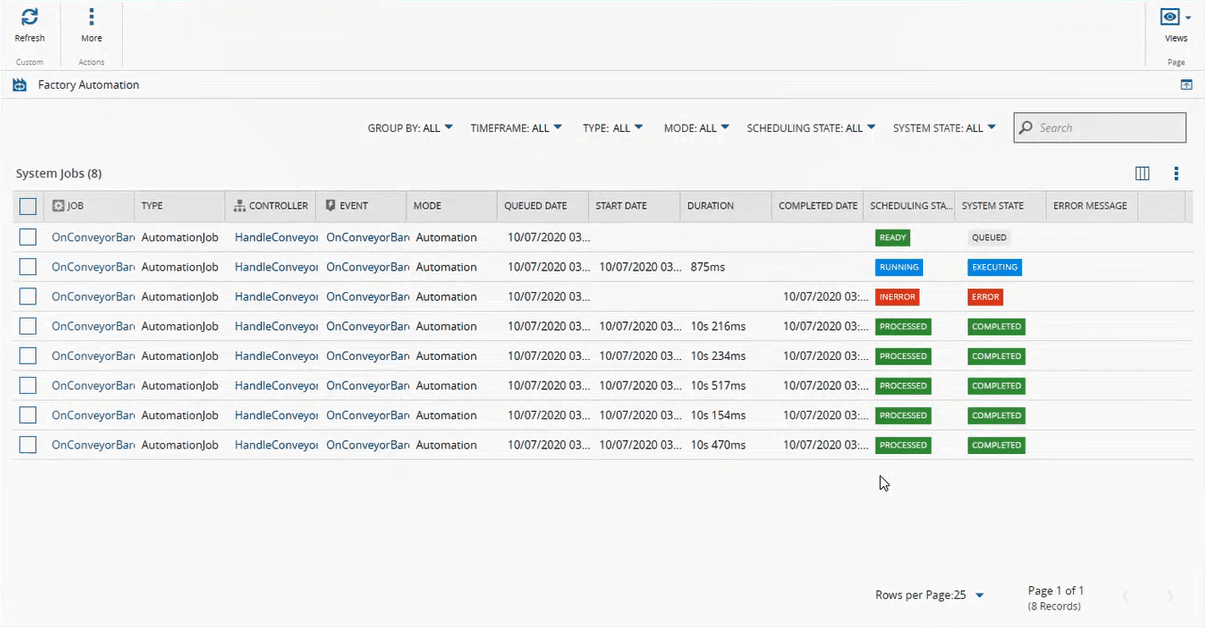Image resolution: width=1205 pixels, height=627 pixels.
Task: Open the grid options three-dot icon
Action: pyautogui.click(x=1176, y=174)
